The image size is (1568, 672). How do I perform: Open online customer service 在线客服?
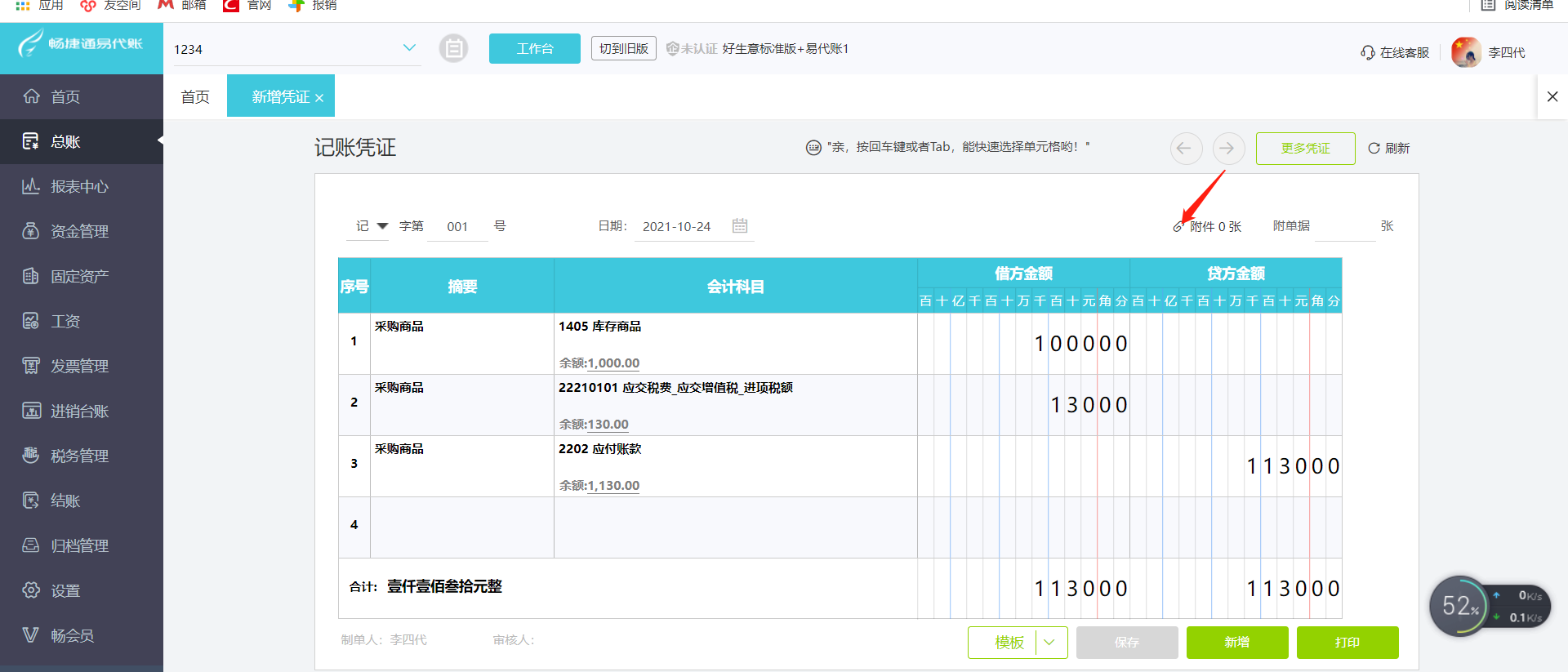coord(1395,52)
